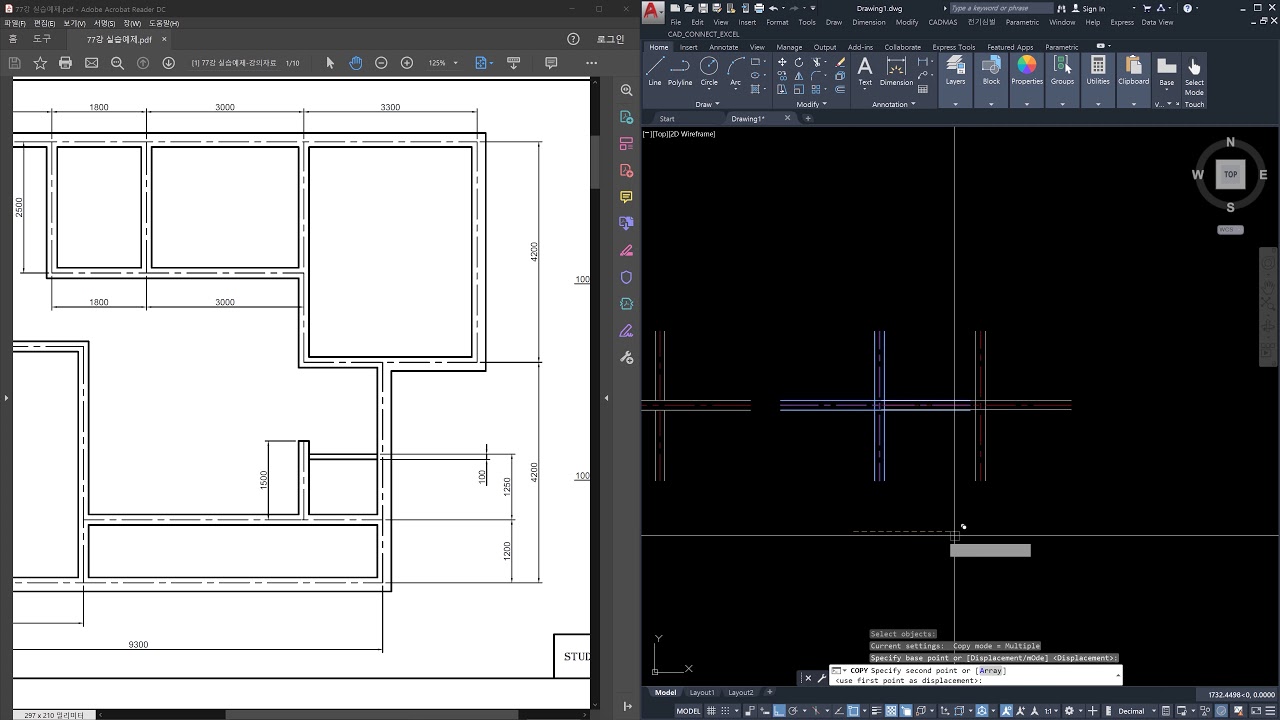Select the Arc tool
Image resolution: width=1280 pixels, height=720 pixels.
click(735, 71)
